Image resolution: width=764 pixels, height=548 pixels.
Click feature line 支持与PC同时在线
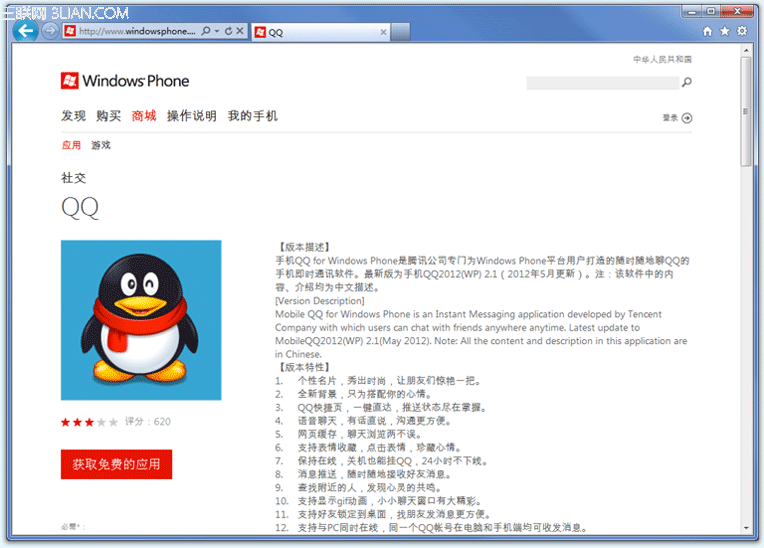point(431,528)
